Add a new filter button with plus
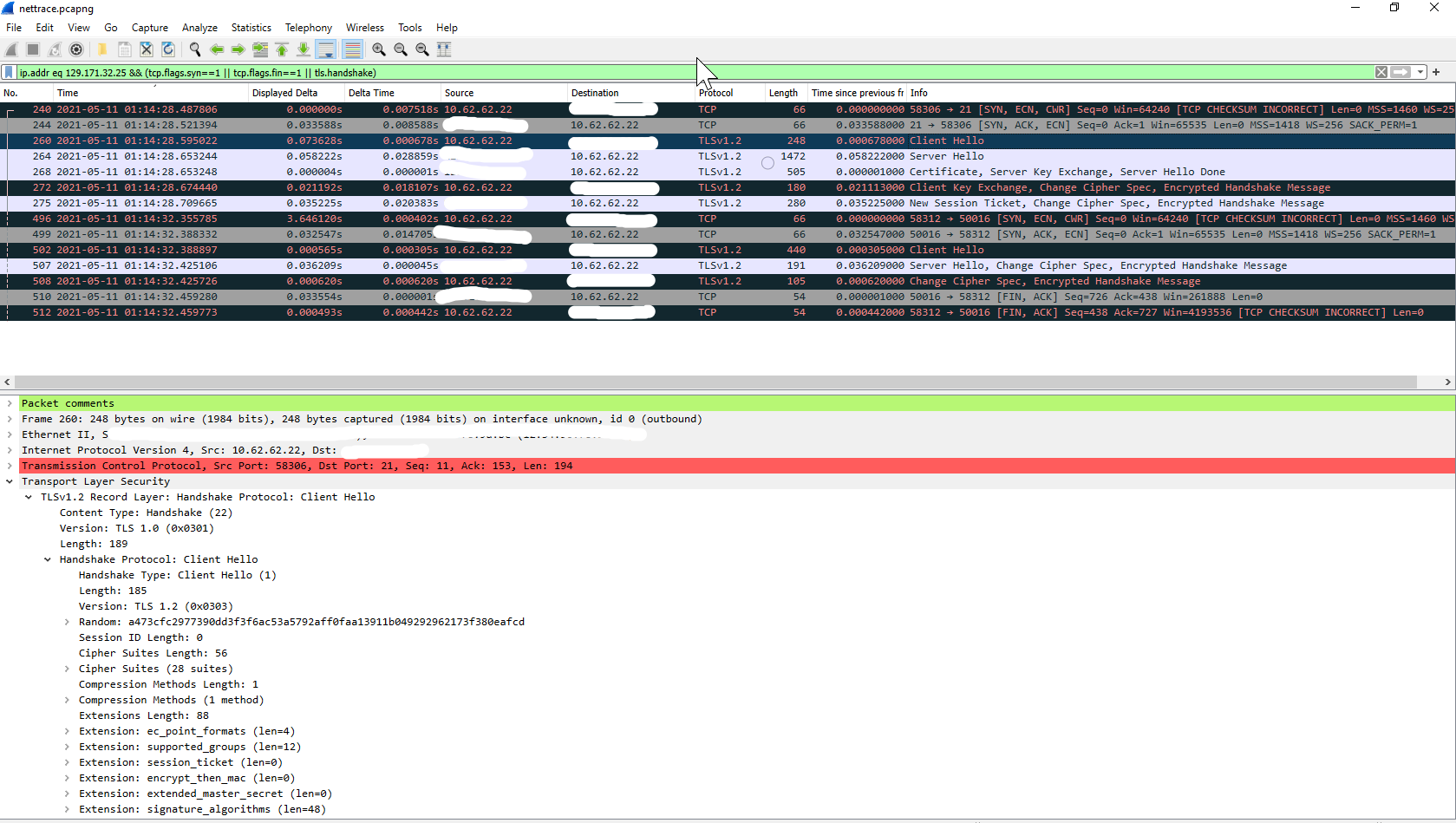 [x=1436, y=72]
